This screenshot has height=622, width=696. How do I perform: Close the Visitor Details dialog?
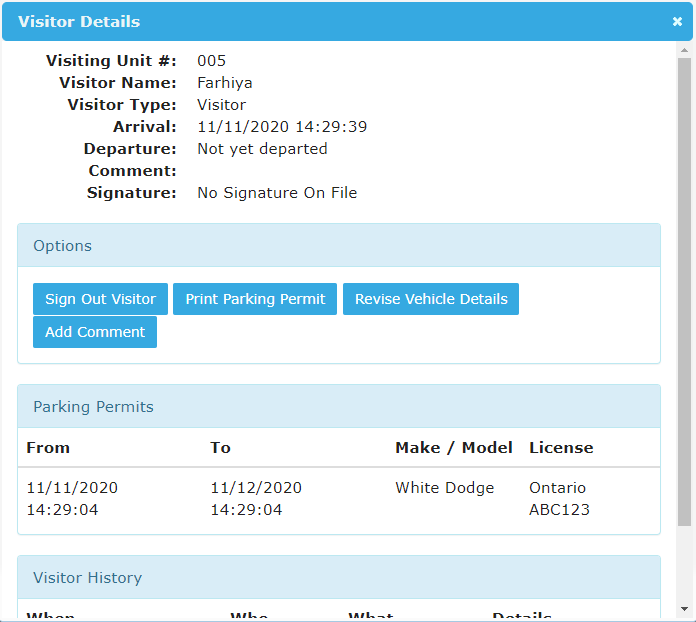(677, 21)
